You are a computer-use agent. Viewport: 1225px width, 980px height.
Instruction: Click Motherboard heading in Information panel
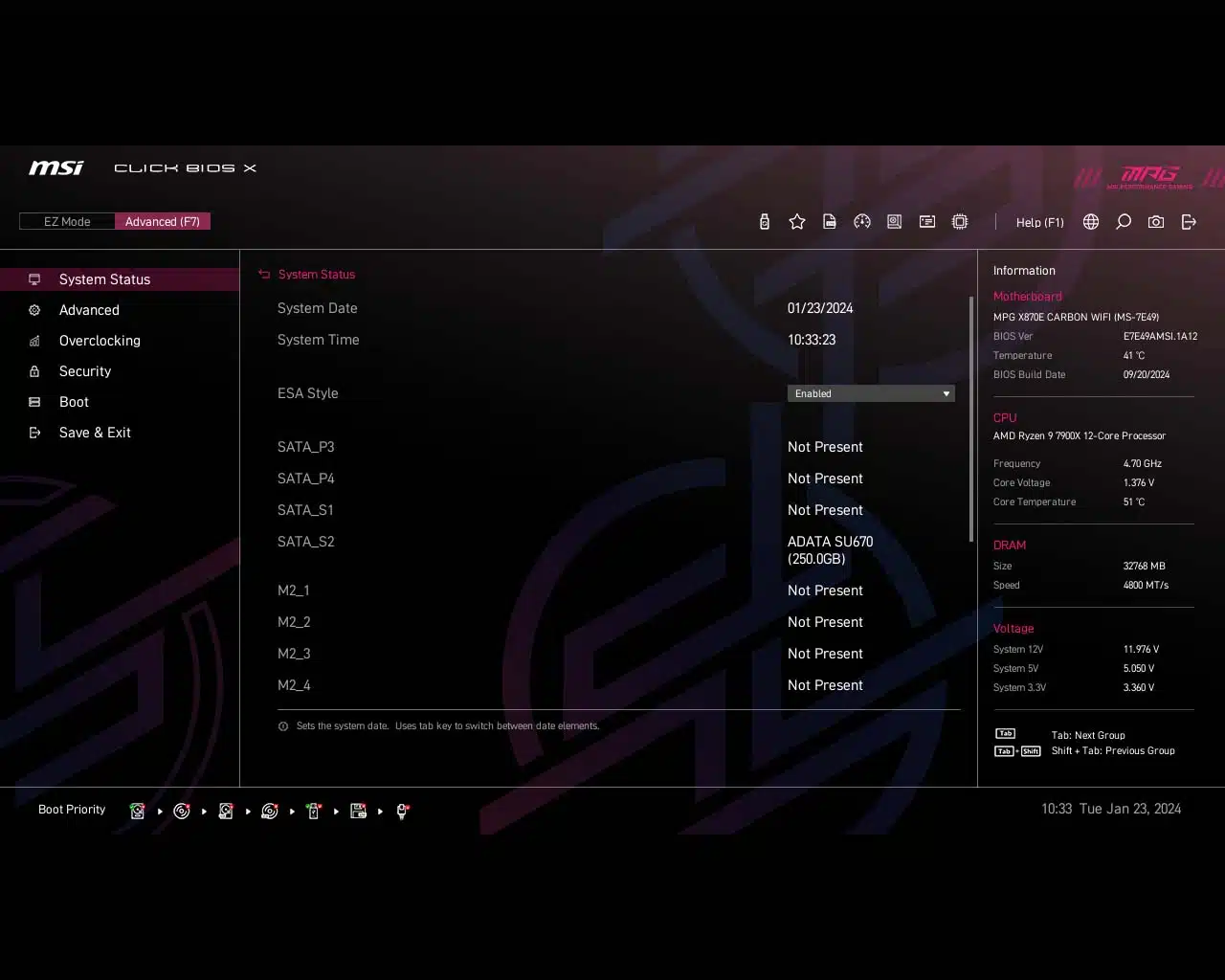1027,297
